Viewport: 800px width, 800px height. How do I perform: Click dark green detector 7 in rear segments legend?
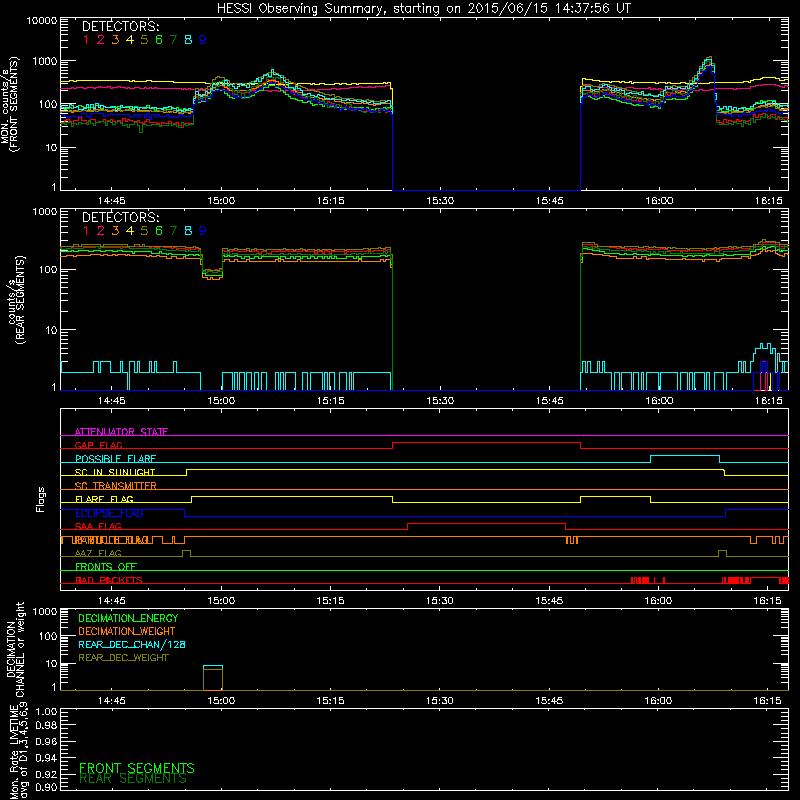[x=173, y=231]
